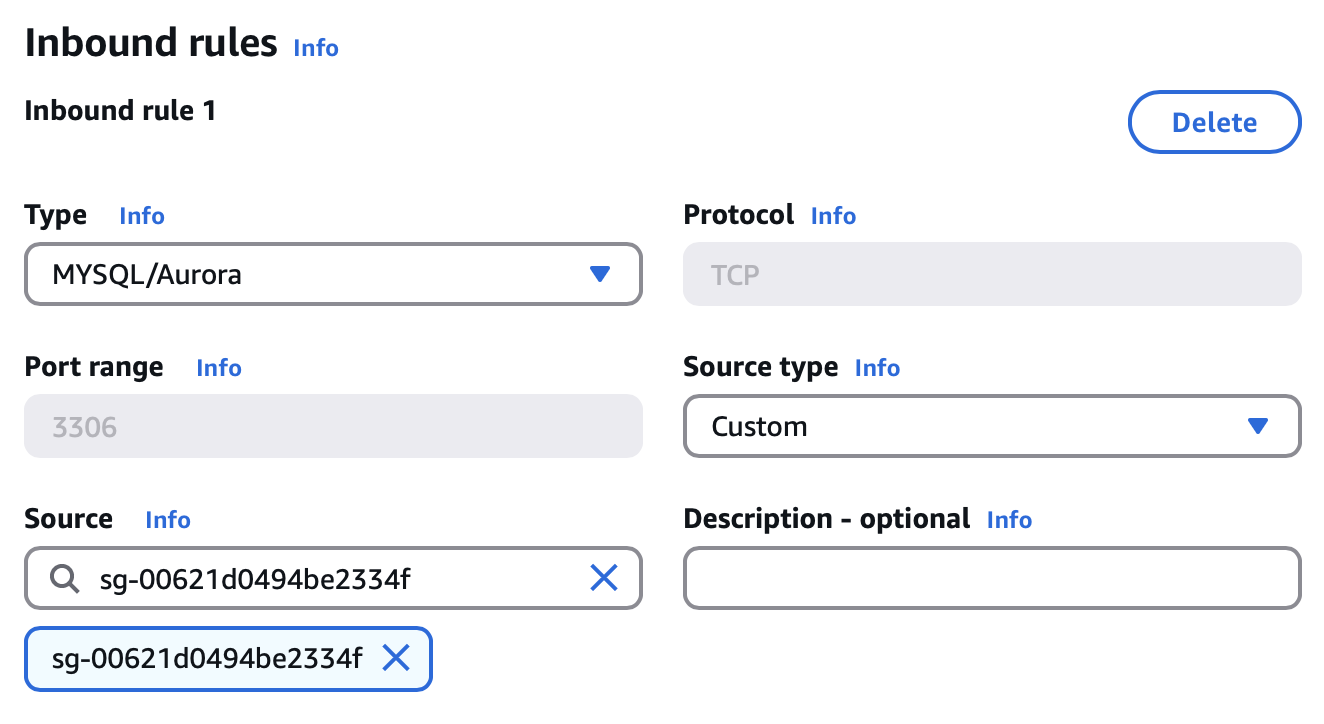The height and width of the screenshot is (724, 1324).
Task: Click Info link next to Type label
Action: [x=142, y=216]
